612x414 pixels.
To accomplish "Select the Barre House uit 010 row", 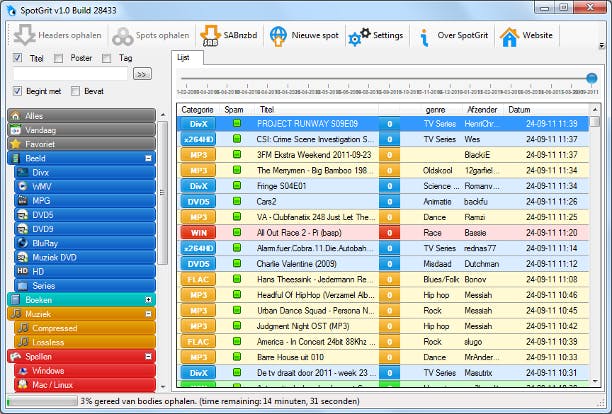I will click(x=383, y=357).
